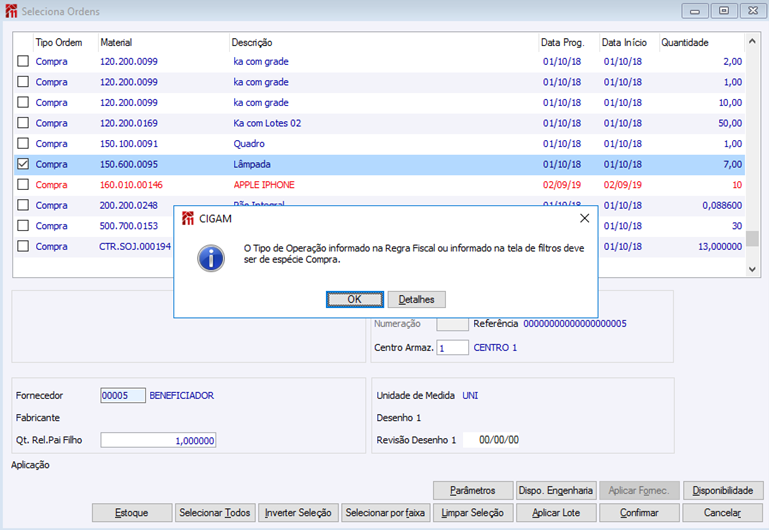Viewport: 769px width, 530px height.
Task: Click the Descrição column header
Action: click(x=384, y=43)
